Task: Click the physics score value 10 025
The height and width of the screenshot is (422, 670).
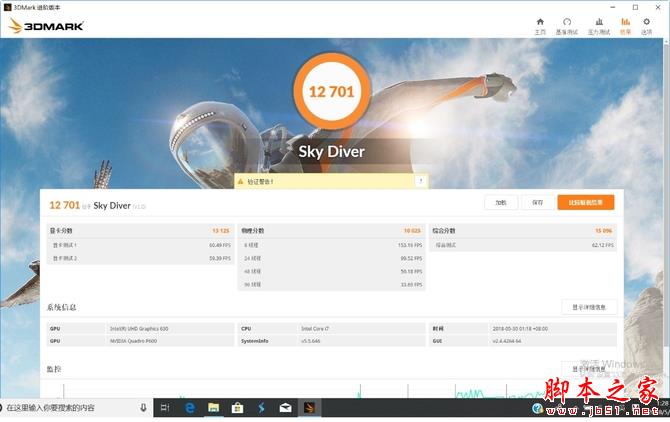Action: tap(412, 231)
